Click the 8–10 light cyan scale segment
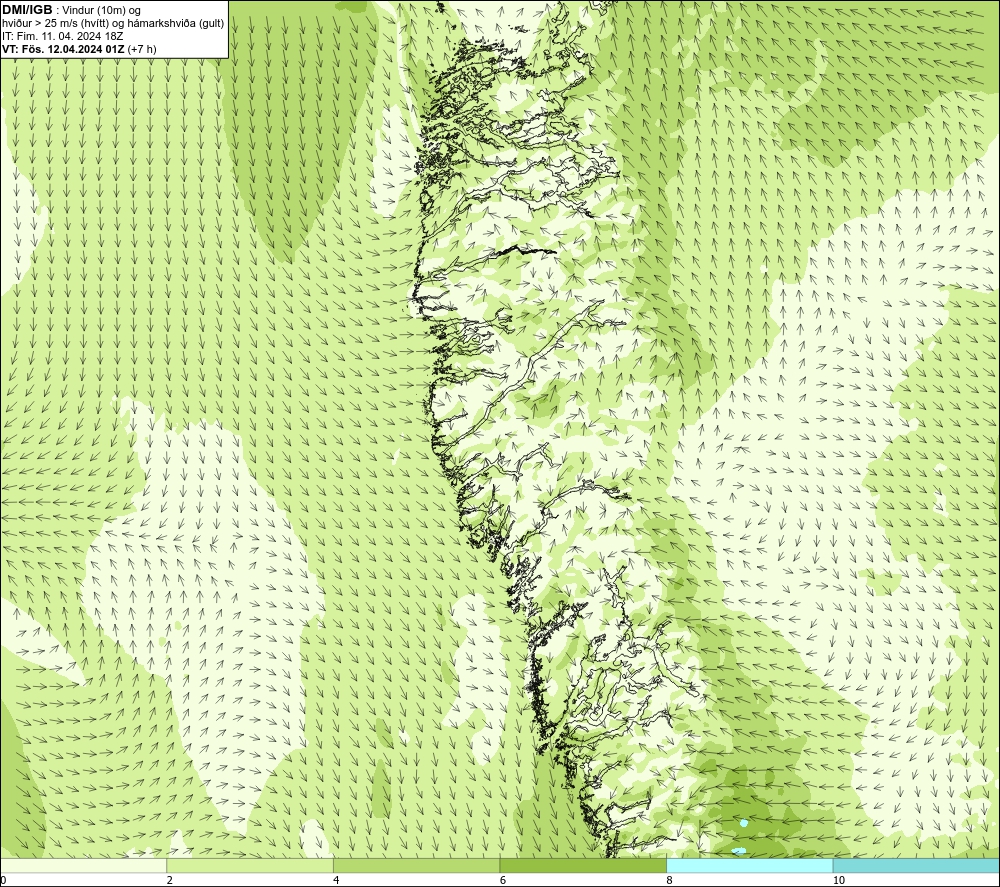Screen dimensions: 1000x887 coord(749,865)
